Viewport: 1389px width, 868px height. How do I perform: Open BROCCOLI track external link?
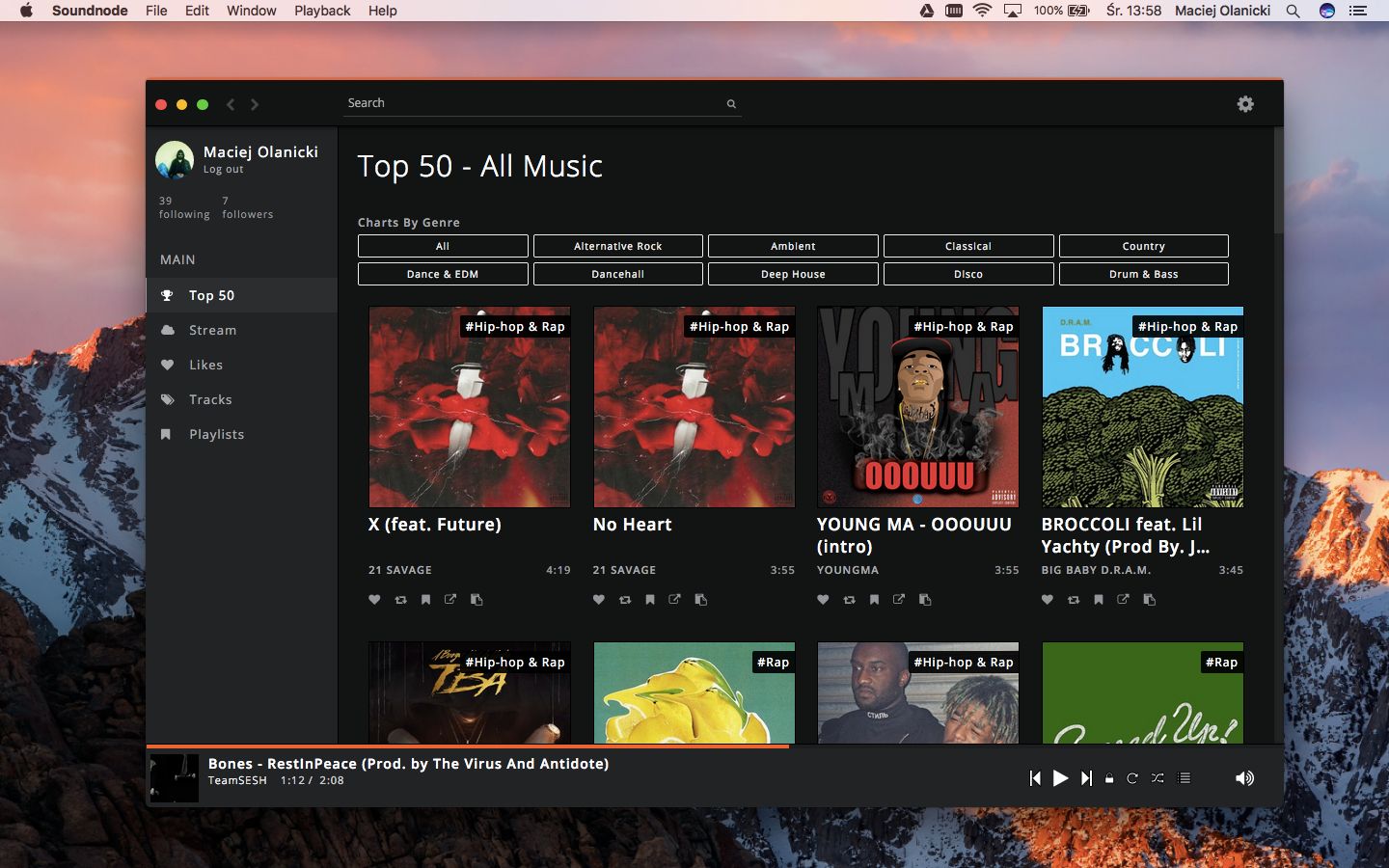pyautogui.click(x=1124, y=600)
